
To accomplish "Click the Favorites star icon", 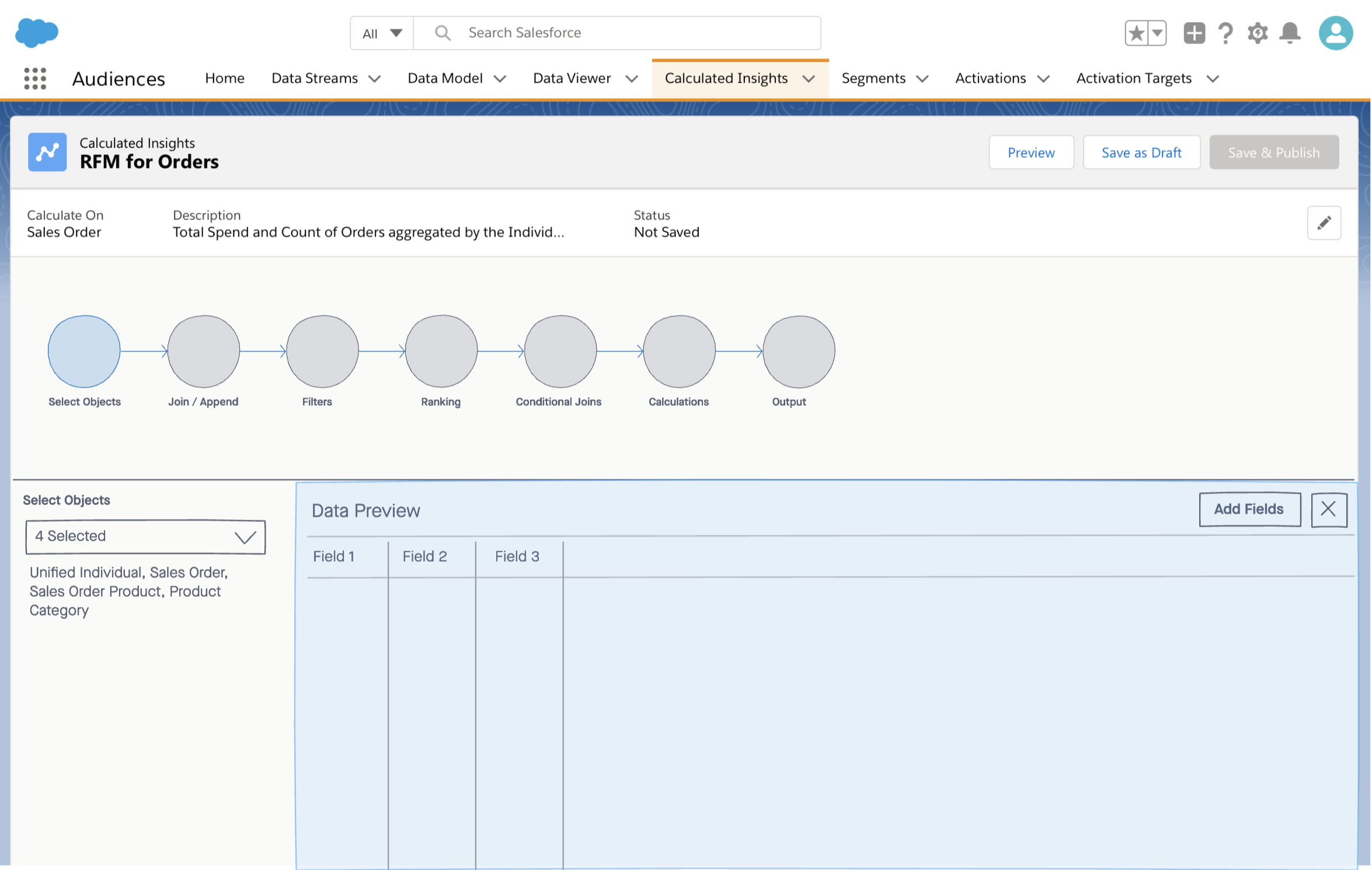I will point(1136,33).
